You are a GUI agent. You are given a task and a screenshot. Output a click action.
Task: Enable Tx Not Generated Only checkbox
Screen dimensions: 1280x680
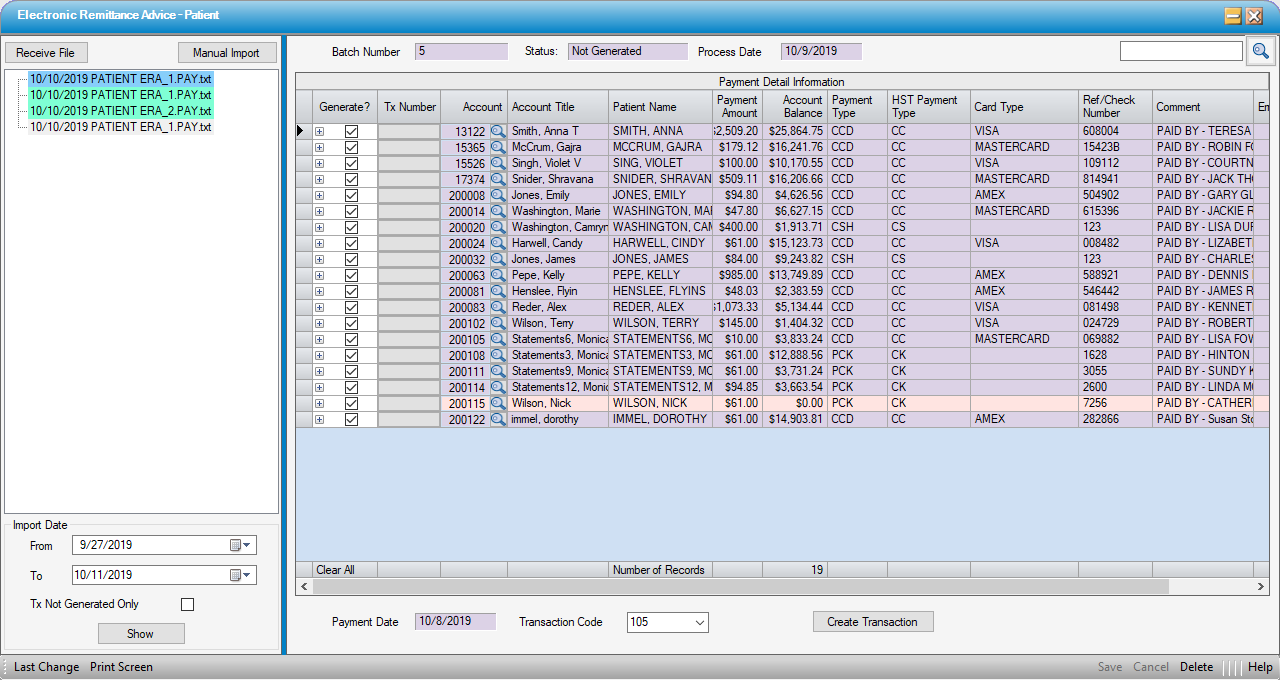tap(187, 605)
